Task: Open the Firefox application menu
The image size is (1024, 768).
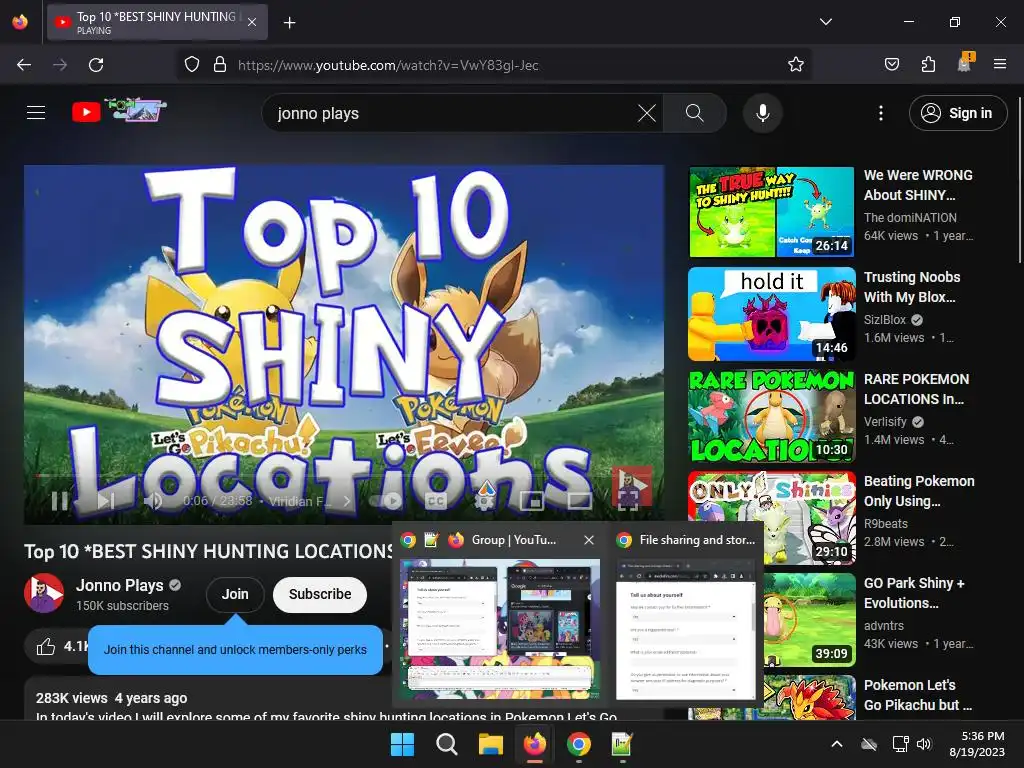Action: click(x=999, y=65)
